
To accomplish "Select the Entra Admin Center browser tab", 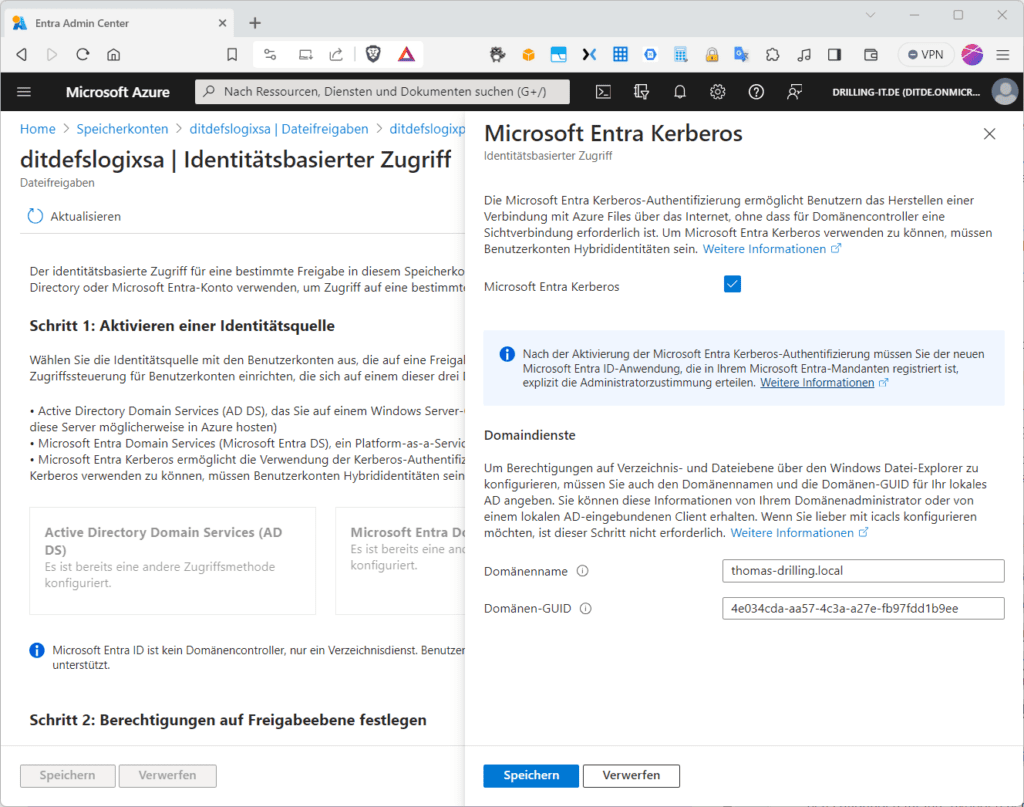I will 120,24.
